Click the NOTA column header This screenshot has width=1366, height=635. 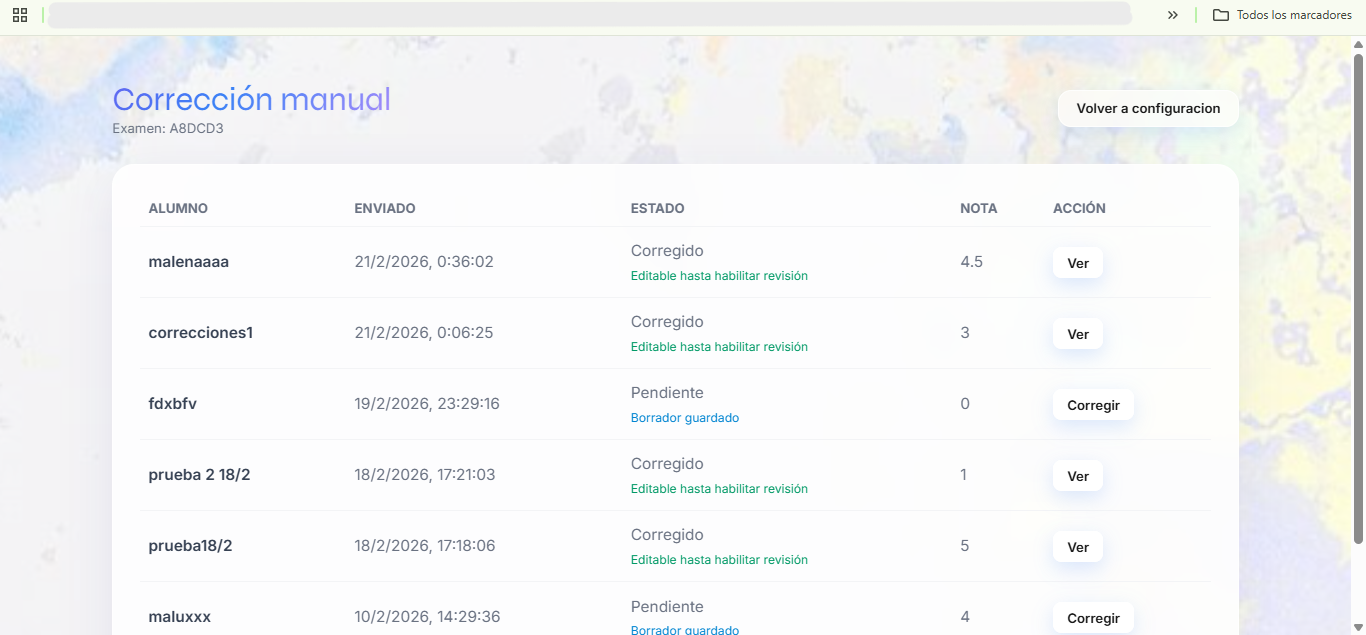point(979,208)
